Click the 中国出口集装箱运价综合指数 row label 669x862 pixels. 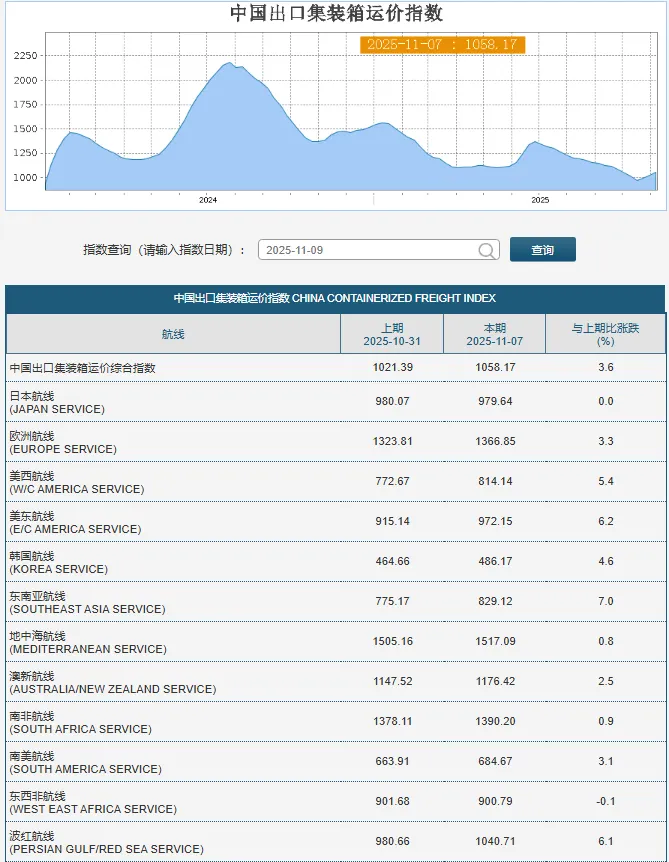82,368
